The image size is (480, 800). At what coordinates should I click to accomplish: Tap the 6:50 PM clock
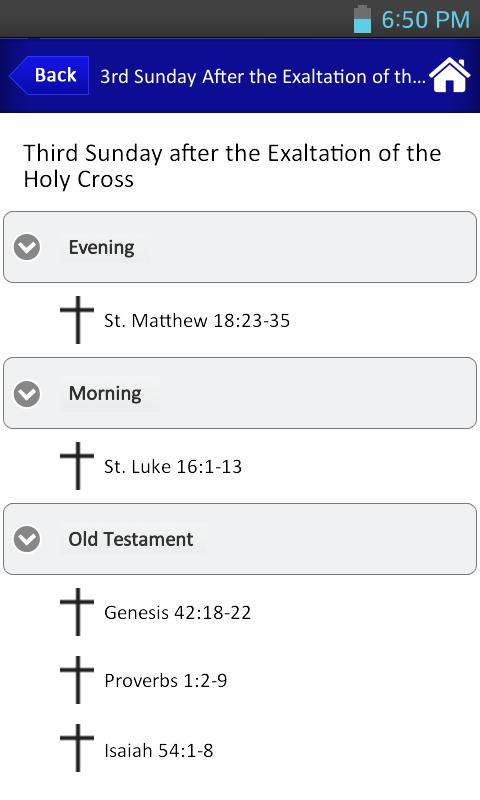425,20
